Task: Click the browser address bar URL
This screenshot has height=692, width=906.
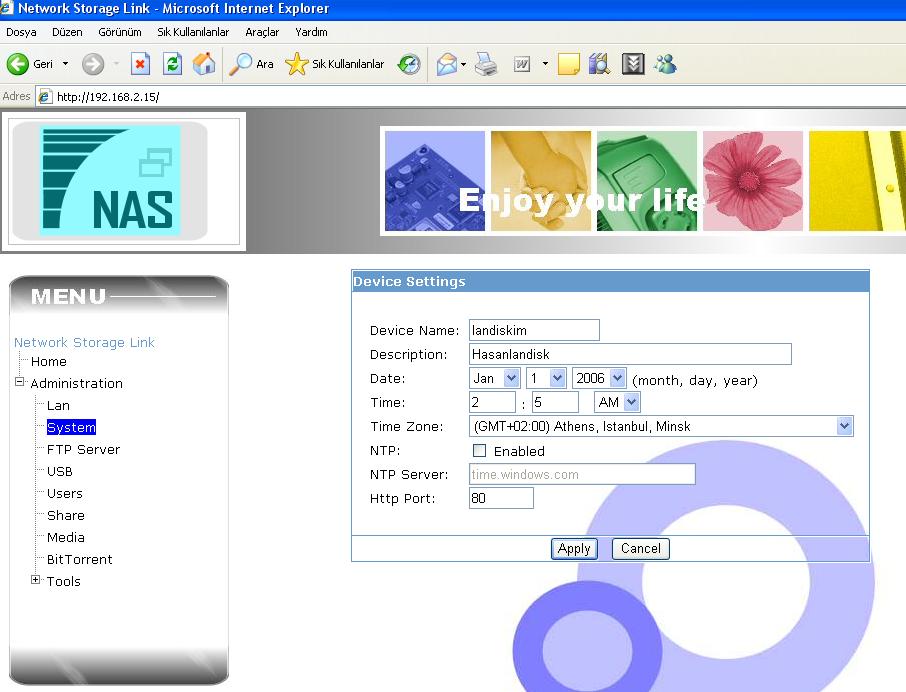Action: [108, 97]
